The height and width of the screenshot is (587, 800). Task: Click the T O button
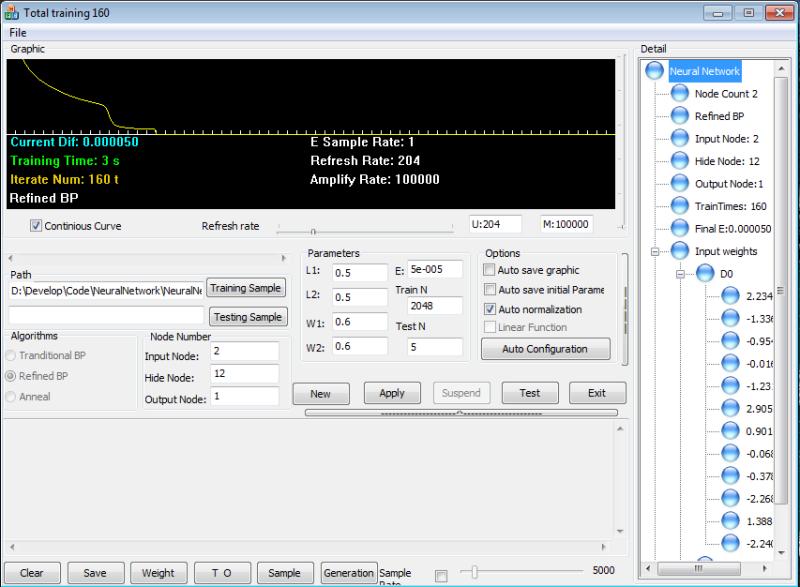click(222, 573)
